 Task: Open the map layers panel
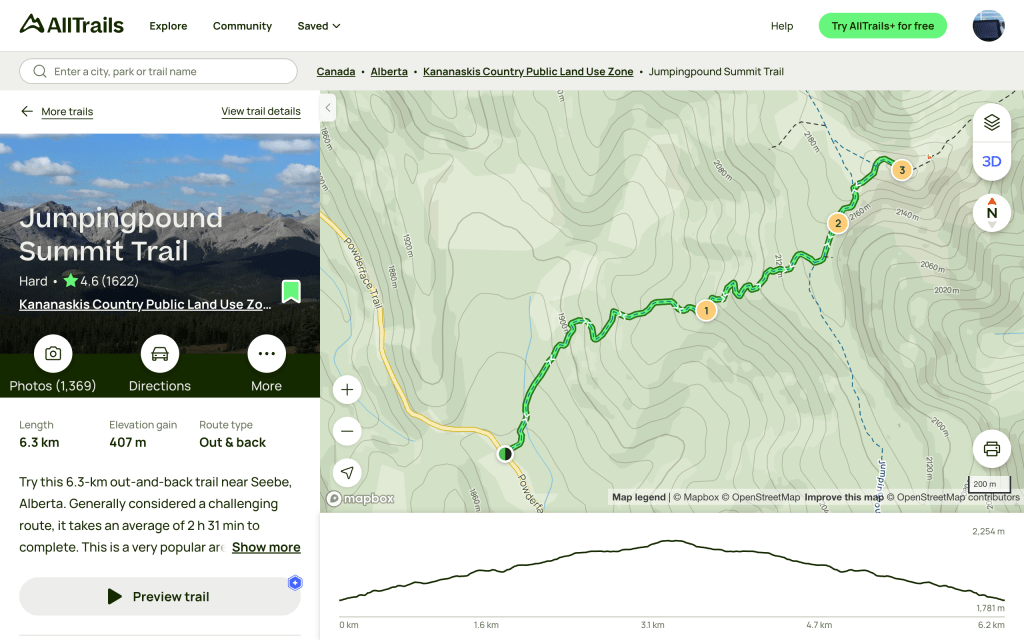(991, 123)
